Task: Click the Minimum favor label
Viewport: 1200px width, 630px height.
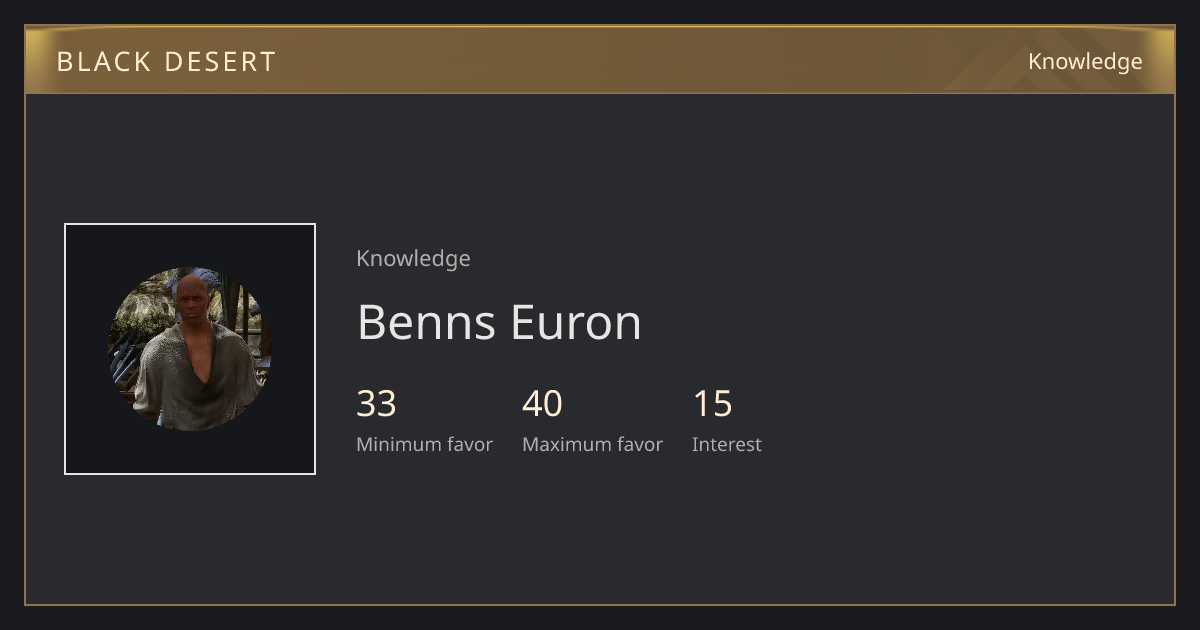Action: (x=424, y=445)
